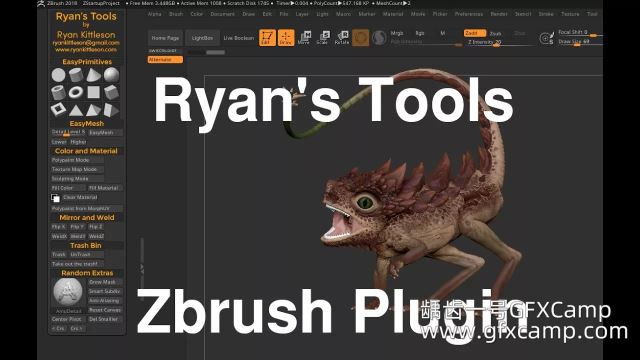The width and height of the screenshot is (640, 360).
Task: Add a cone EasyPrimitive
Action: tap(93, 75)
